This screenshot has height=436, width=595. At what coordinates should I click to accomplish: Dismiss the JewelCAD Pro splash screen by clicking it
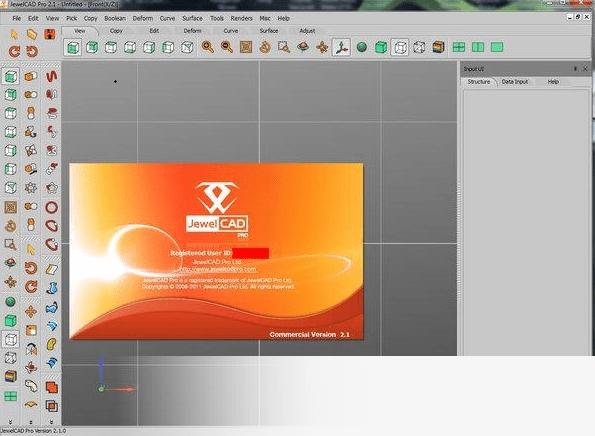coord(216,252)
